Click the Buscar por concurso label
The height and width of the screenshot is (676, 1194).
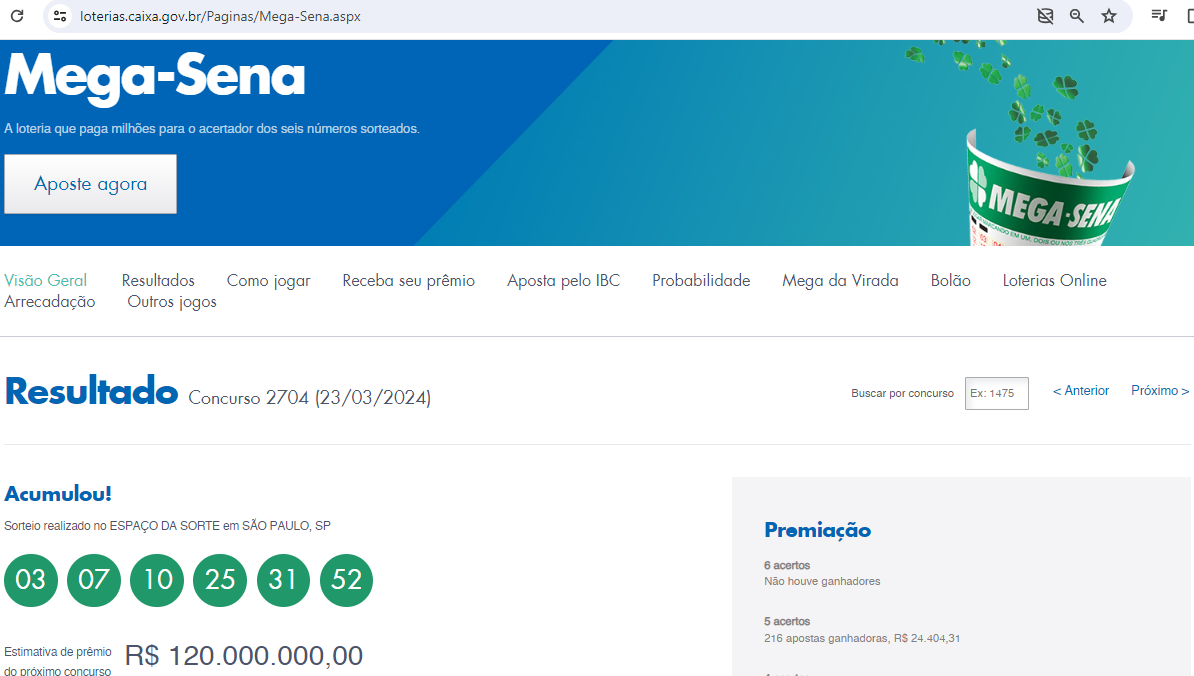pyautogui.click(x=902, y=394)
